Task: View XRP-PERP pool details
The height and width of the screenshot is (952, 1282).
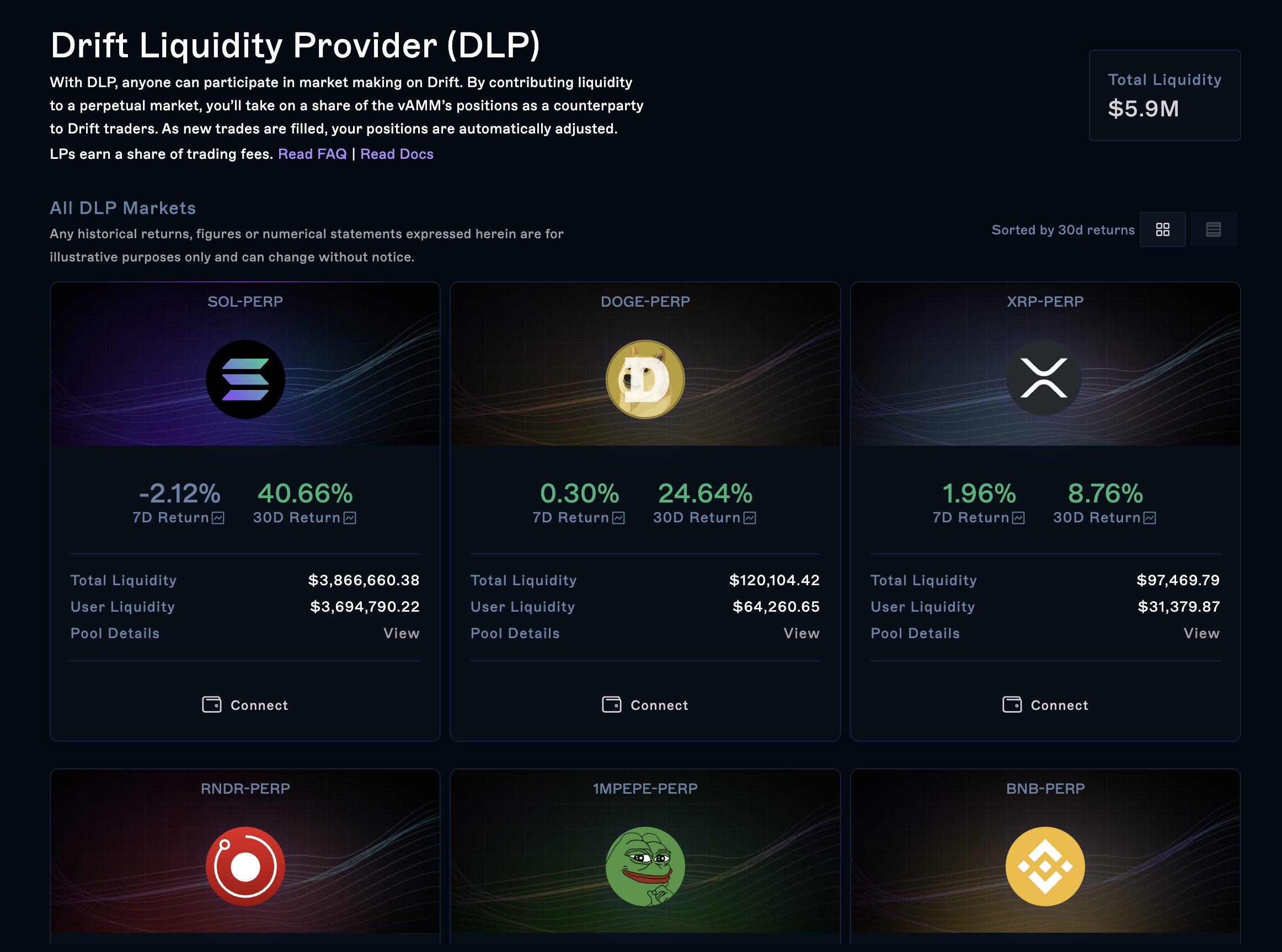Action: coord(1201,633)
